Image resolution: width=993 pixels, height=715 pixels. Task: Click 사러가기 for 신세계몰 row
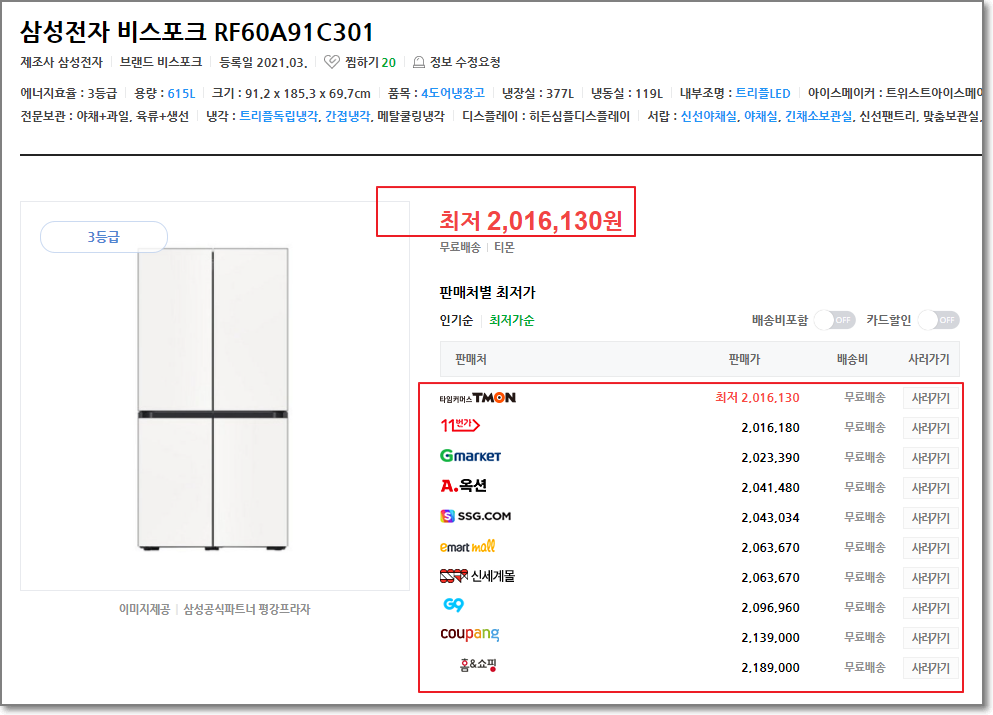(930, 578)
